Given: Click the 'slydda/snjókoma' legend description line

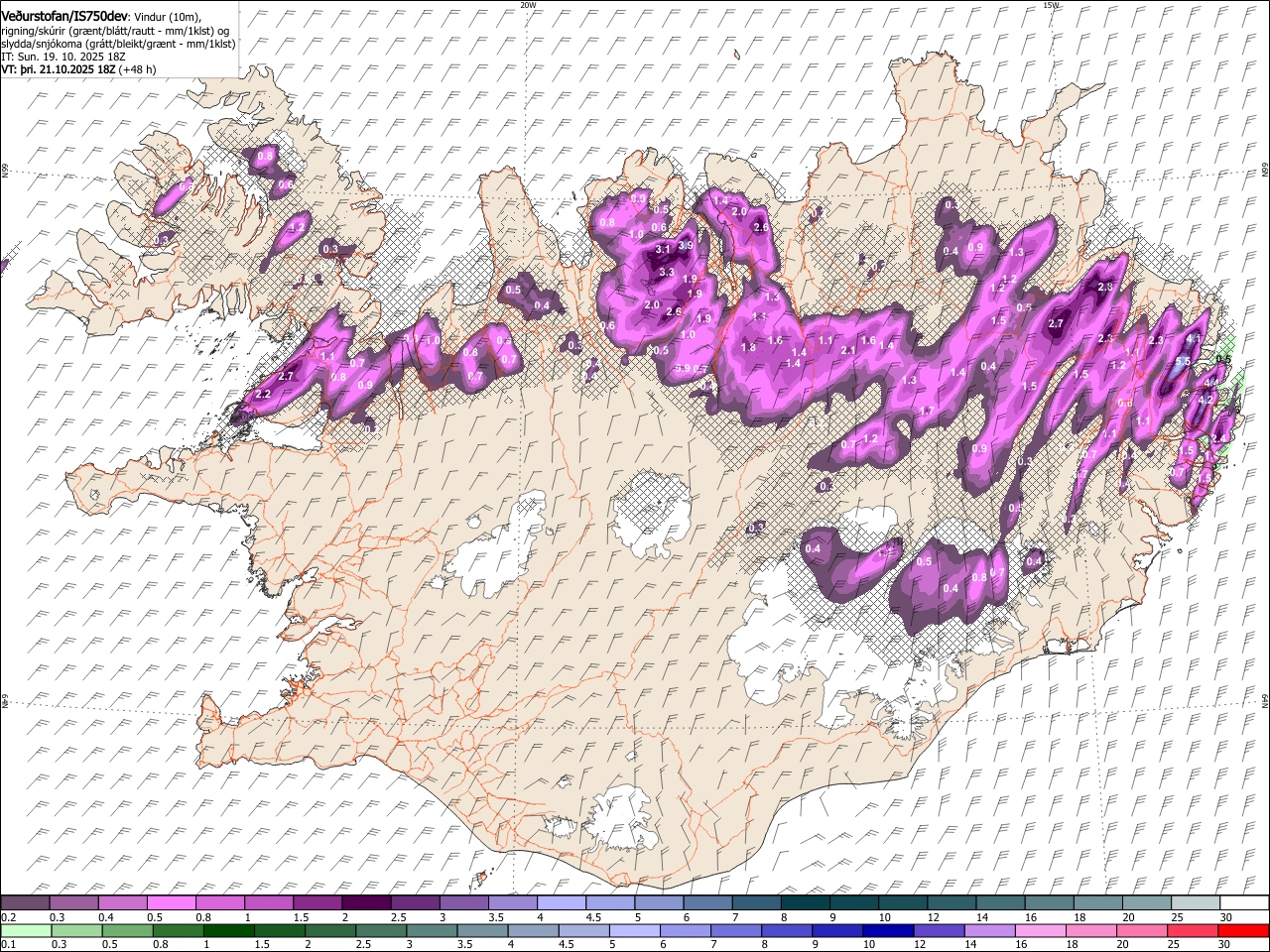Looking at the screenshot, I should [x=118, y=44].
